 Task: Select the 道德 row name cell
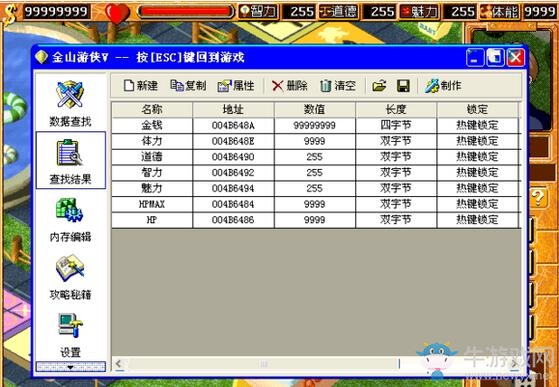[152, 157]
